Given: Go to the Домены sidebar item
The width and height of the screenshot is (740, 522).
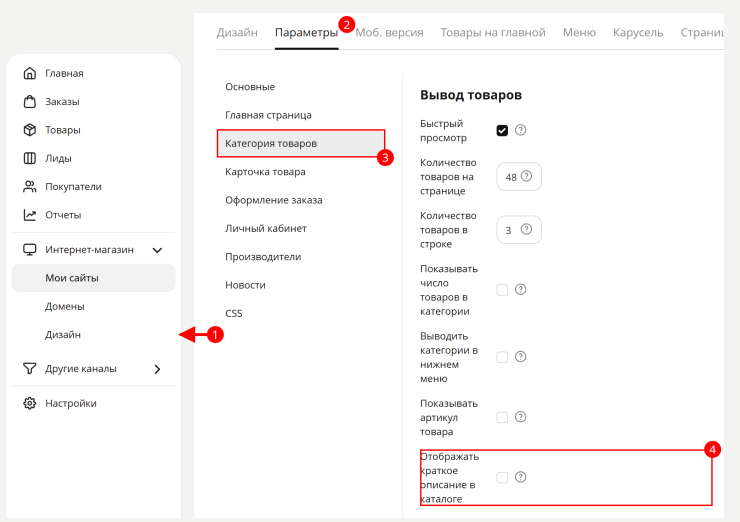Looking at the screenshot, I should [65, 306].
